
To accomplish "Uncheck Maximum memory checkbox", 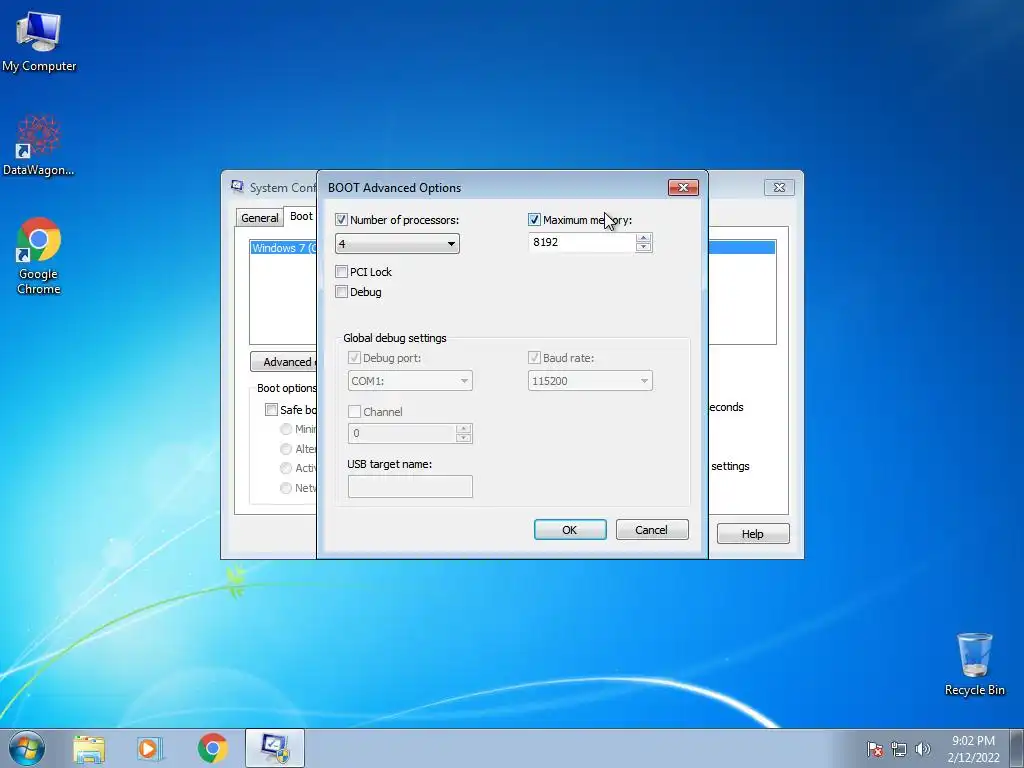I will [534, 220].
